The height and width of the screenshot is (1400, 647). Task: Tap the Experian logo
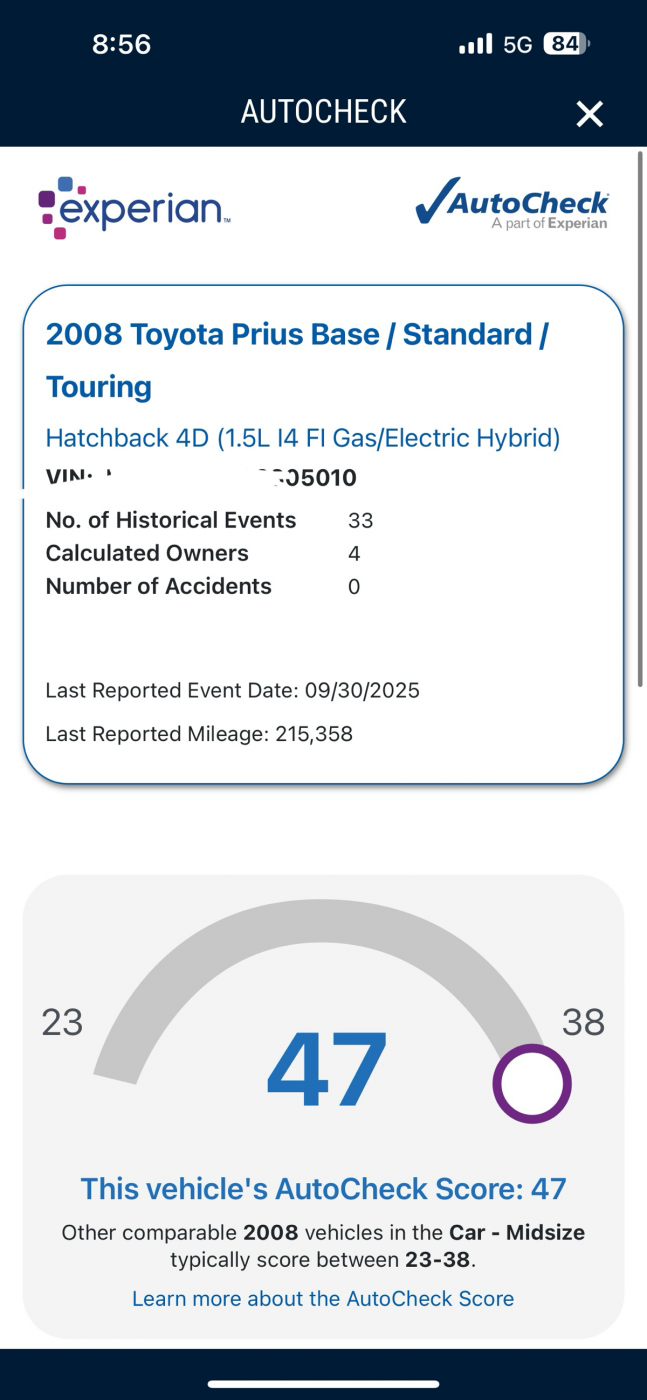click(135, 207)
